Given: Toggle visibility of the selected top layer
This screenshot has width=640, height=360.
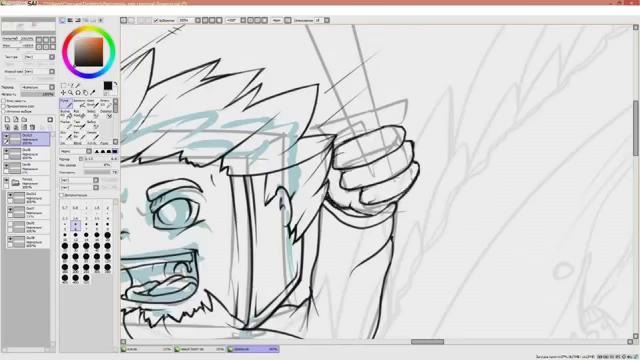Looking at the screenshot, I should (x=6, y=136).
